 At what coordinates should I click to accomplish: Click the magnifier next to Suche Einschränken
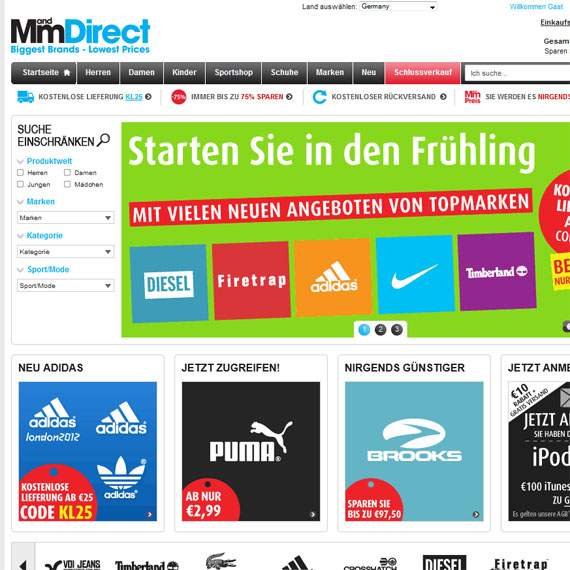[x=104, y=140]
